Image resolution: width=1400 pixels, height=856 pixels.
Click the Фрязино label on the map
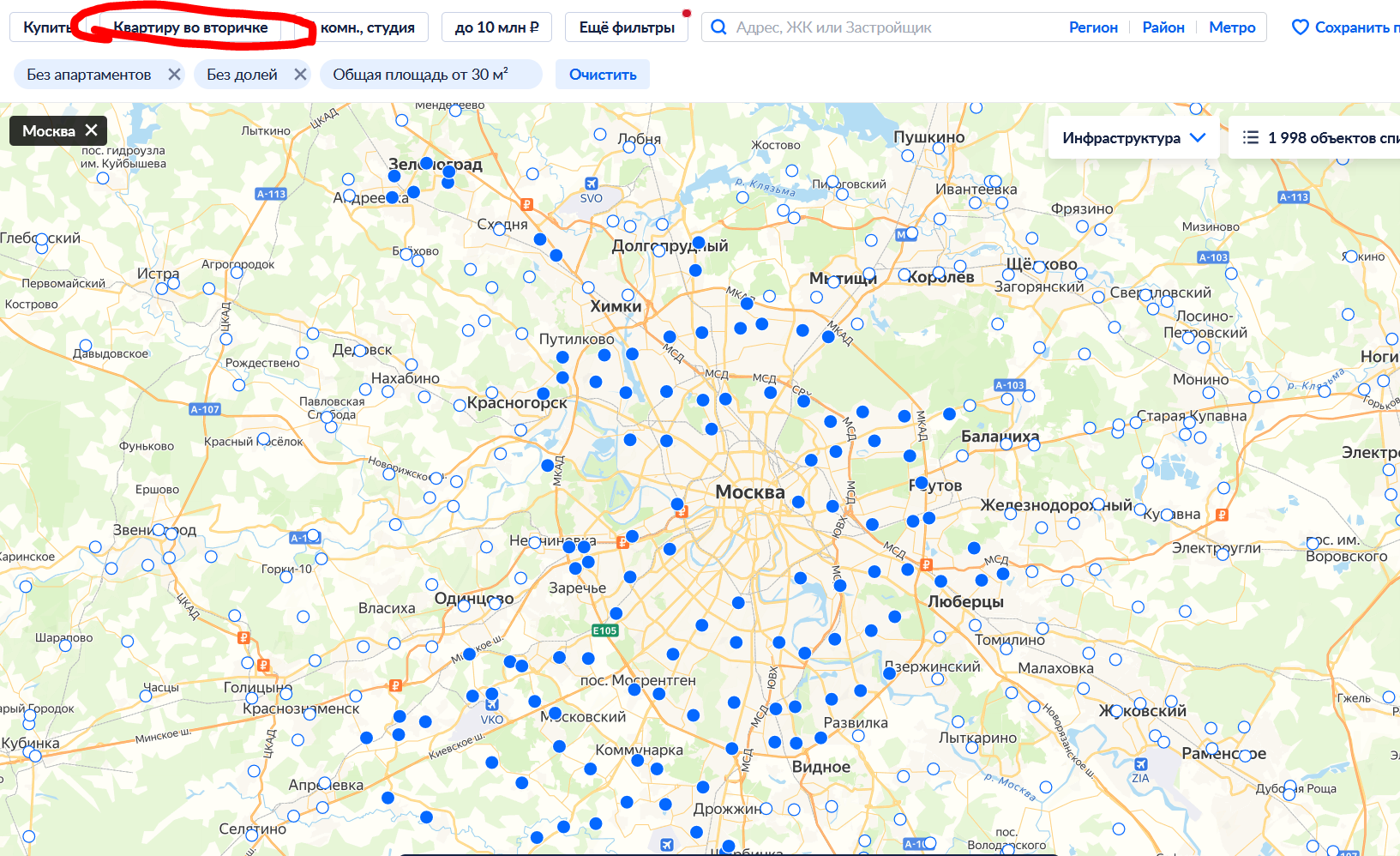pos(1082,208)
